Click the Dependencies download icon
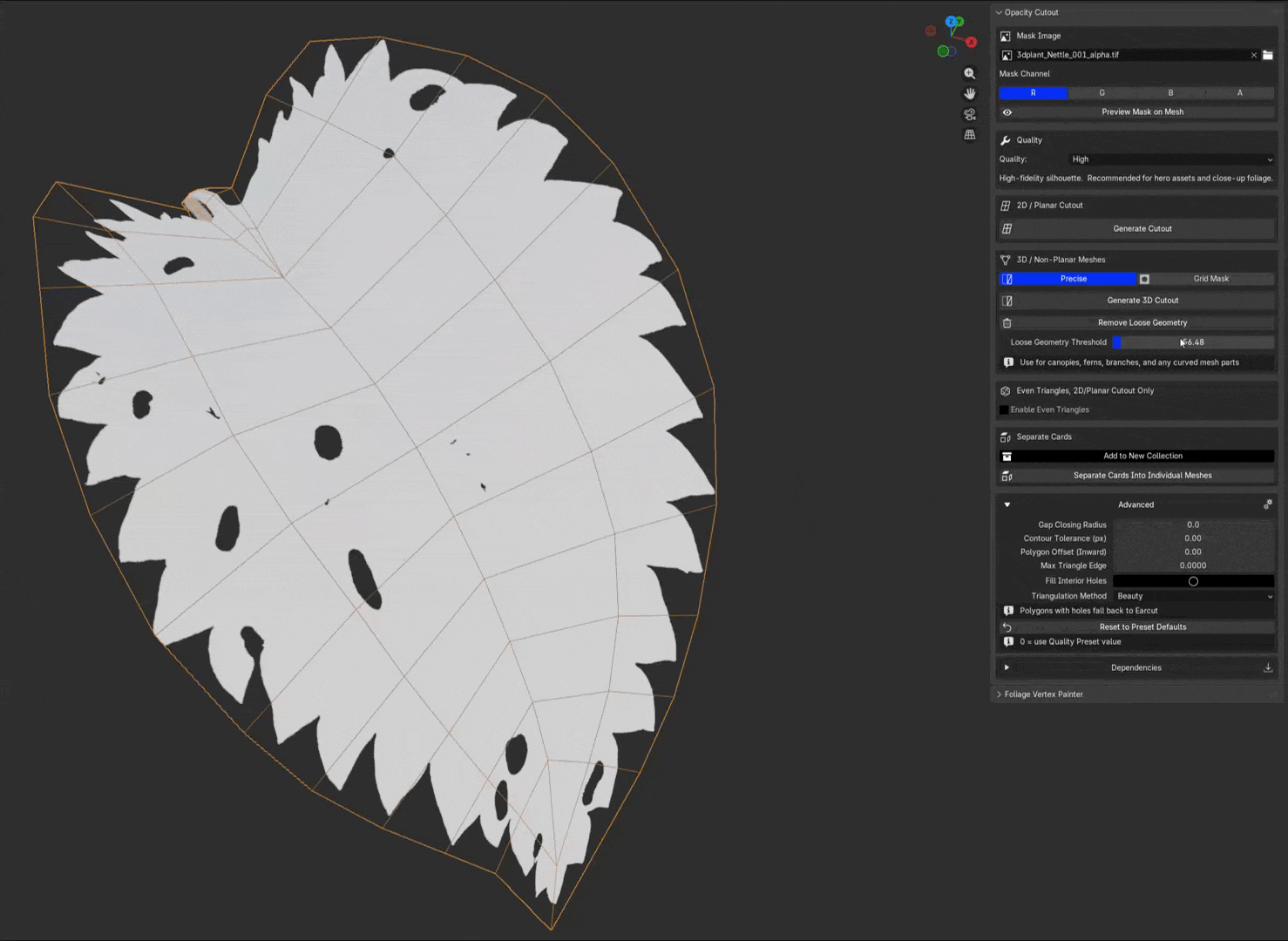Viewport: 1288px width, 941px height. (1268, 667)
